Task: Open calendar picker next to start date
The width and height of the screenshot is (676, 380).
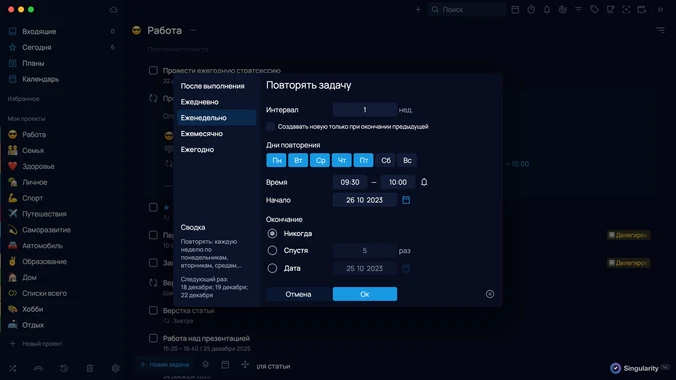Action: [x=406, y=200]
